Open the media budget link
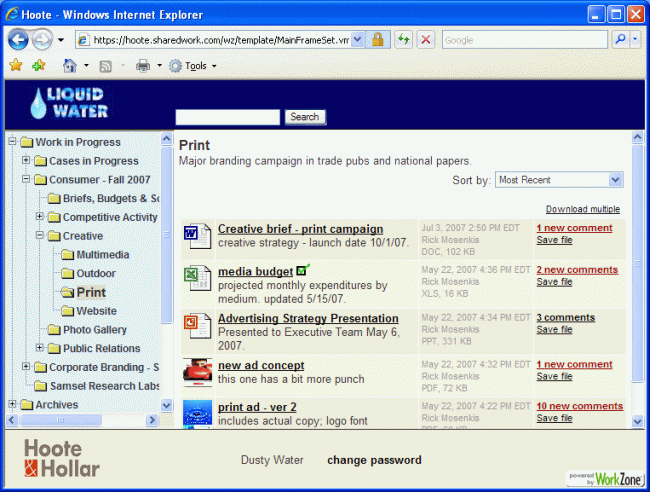The image size is (650, 492). [255, 271]
